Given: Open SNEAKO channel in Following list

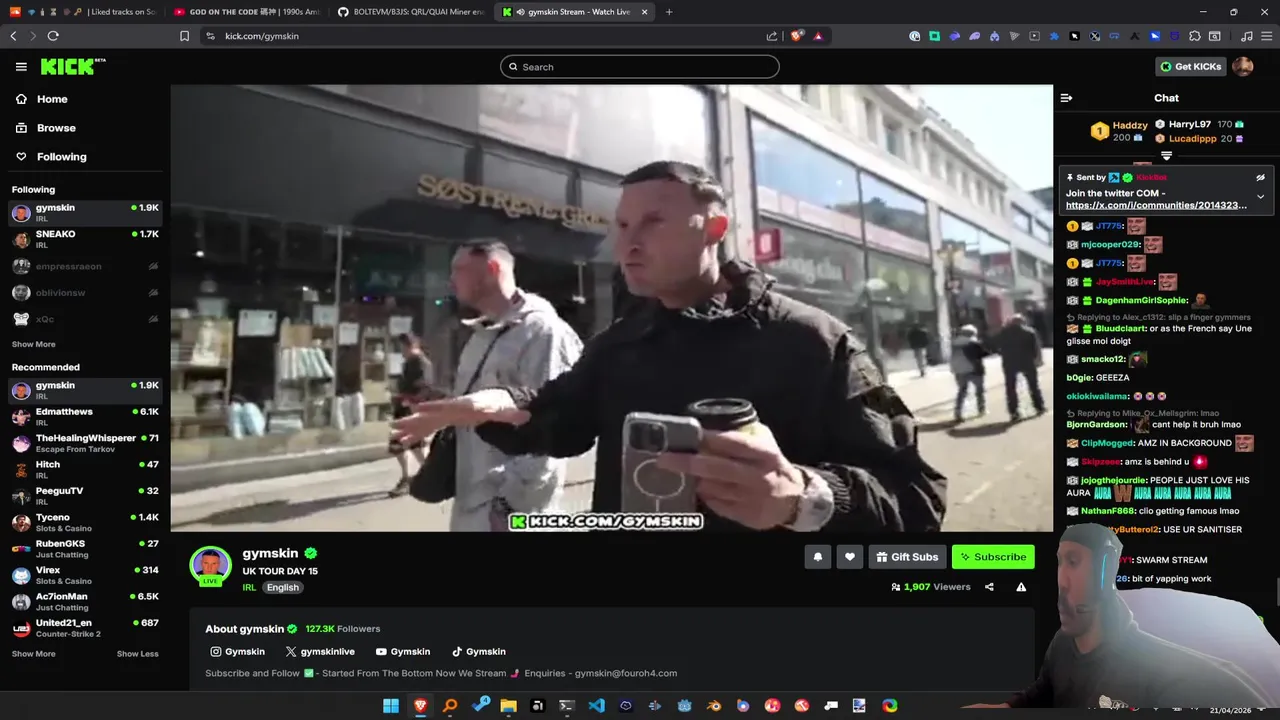Looking at the screenshot, I should tap(85, 240).
